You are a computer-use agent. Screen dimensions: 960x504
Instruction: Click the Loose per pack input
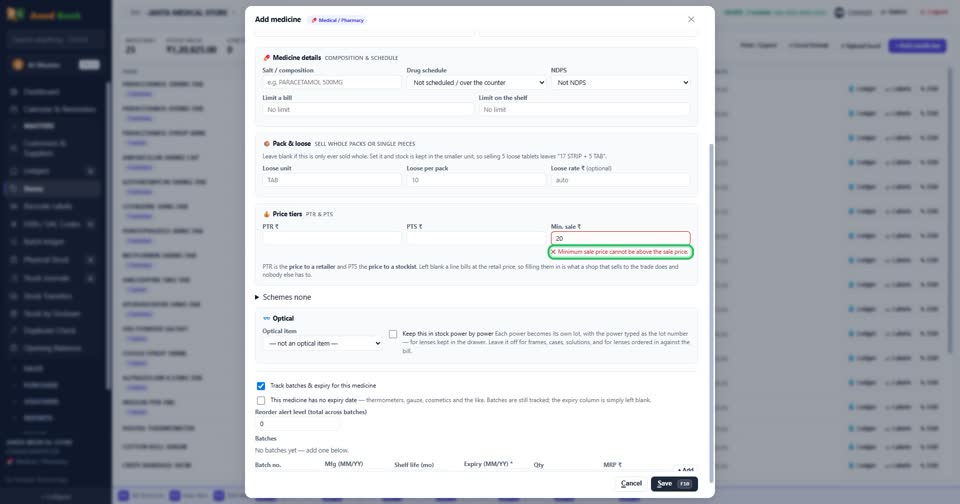click(x=476, y=180)
